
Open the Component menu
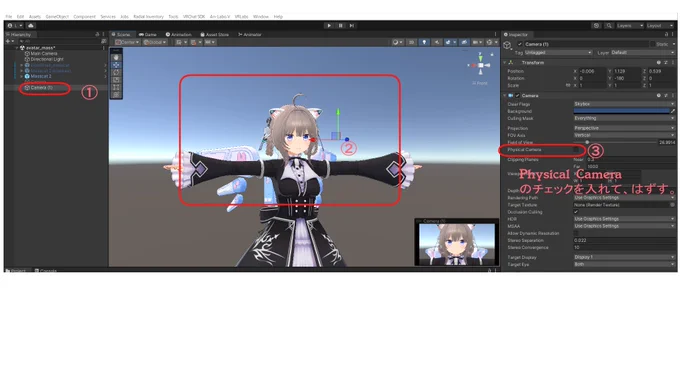84,16
